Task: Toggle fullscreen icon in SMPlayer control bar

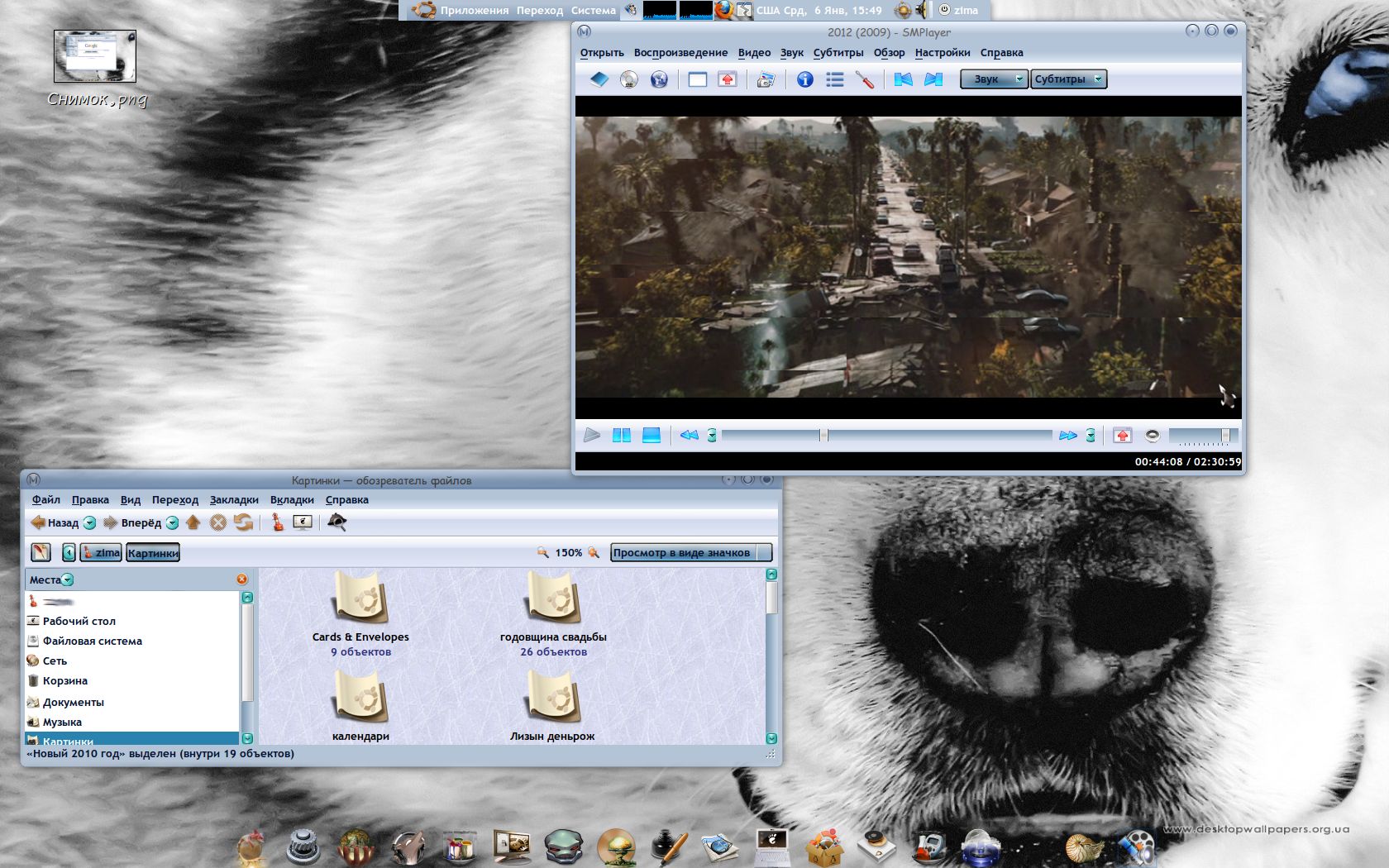Action: pos(1122,435)
